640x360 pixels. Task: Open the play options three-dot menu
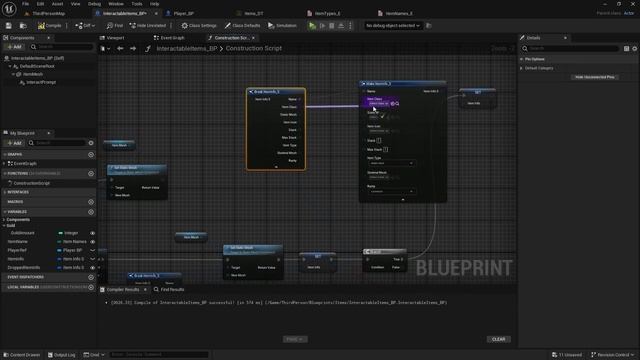350,26
